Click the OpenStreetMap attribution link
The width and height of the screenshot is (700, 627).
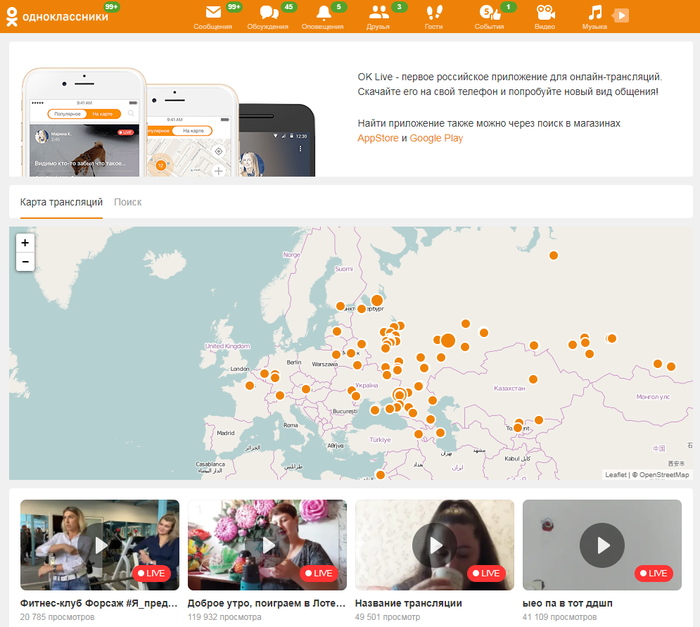(663, 475)
